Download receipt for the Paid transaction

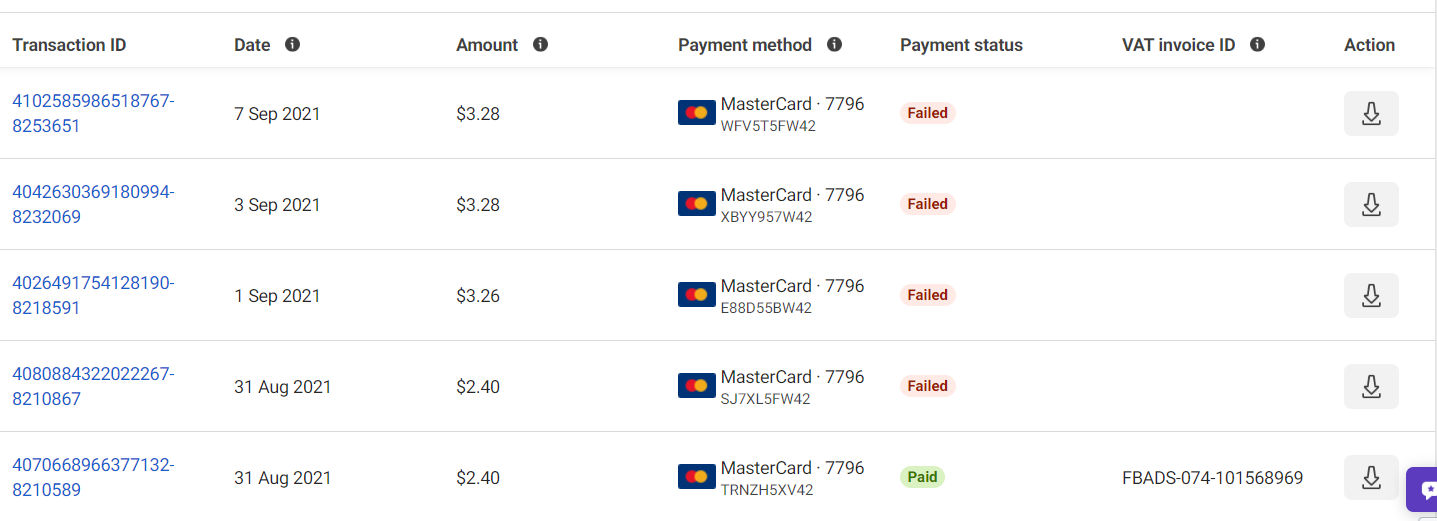(1371, 478)
